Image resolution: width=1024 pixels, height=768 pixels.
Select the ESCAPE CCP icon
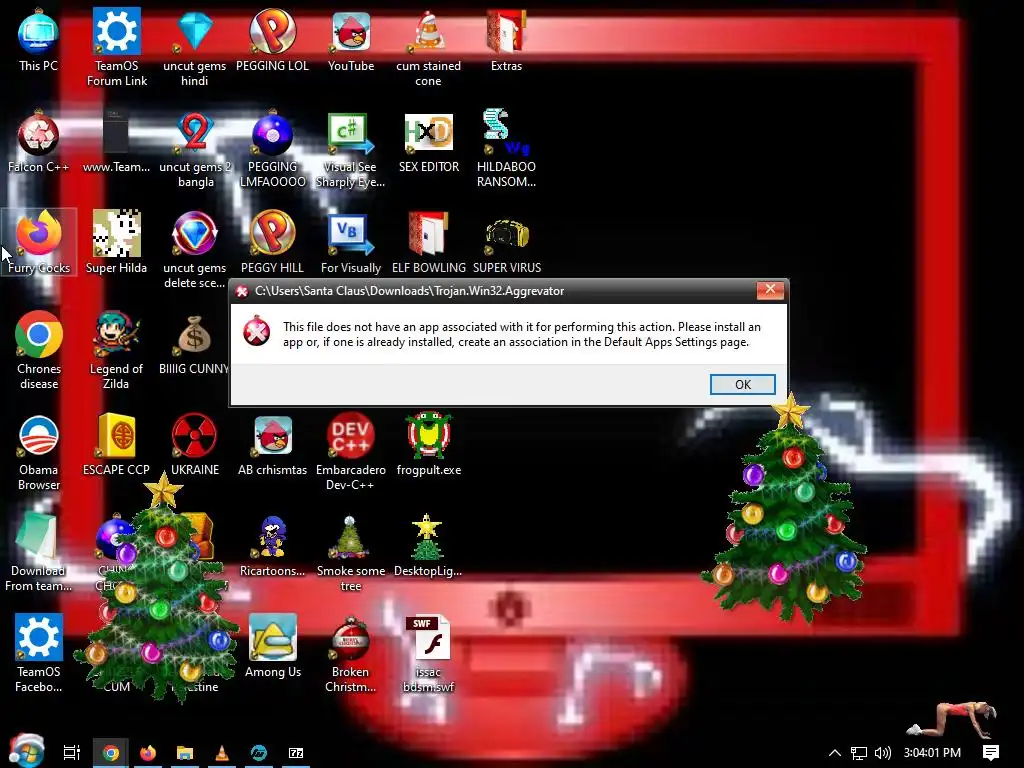pos(116,444)
